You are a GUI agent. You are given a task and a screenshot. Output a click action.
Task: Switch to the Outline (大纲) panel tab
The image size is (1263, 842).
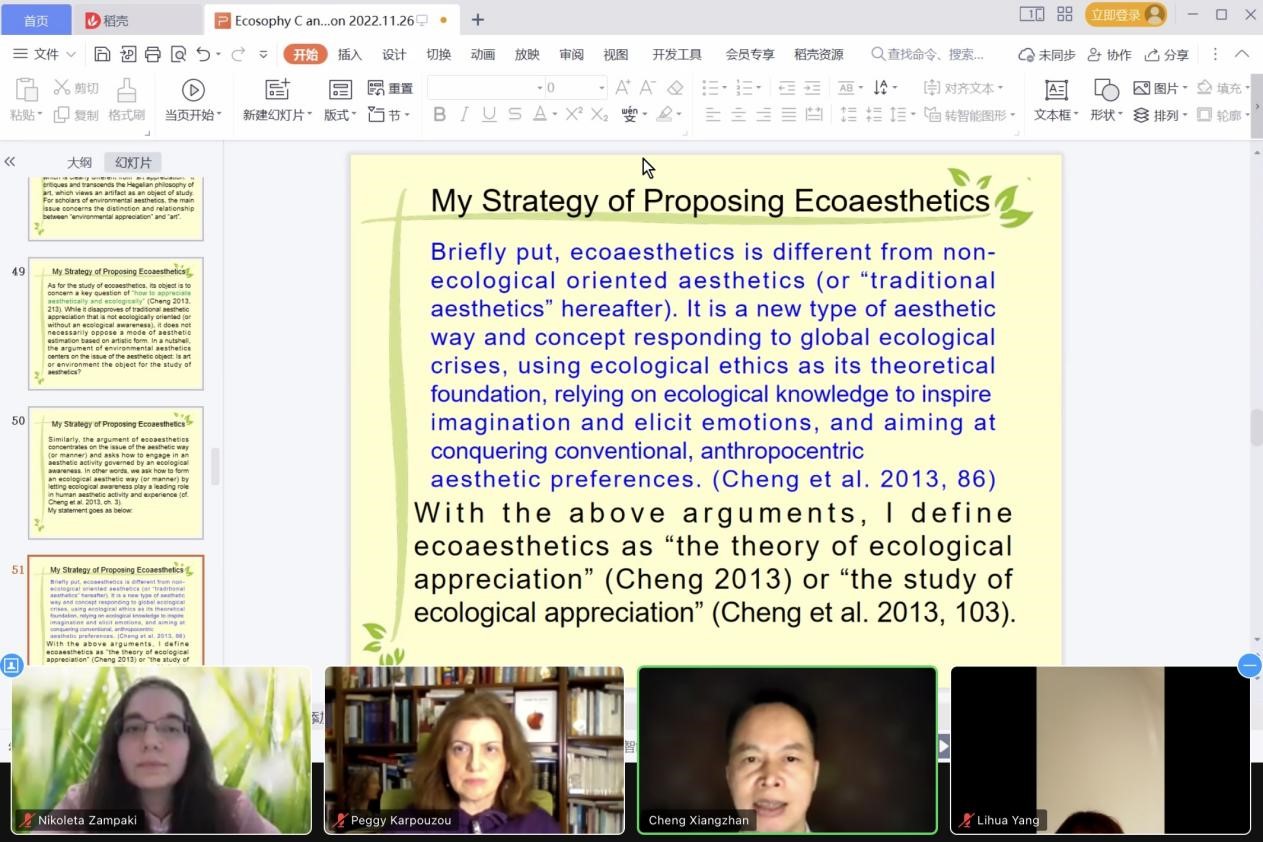tap(79, 162)
